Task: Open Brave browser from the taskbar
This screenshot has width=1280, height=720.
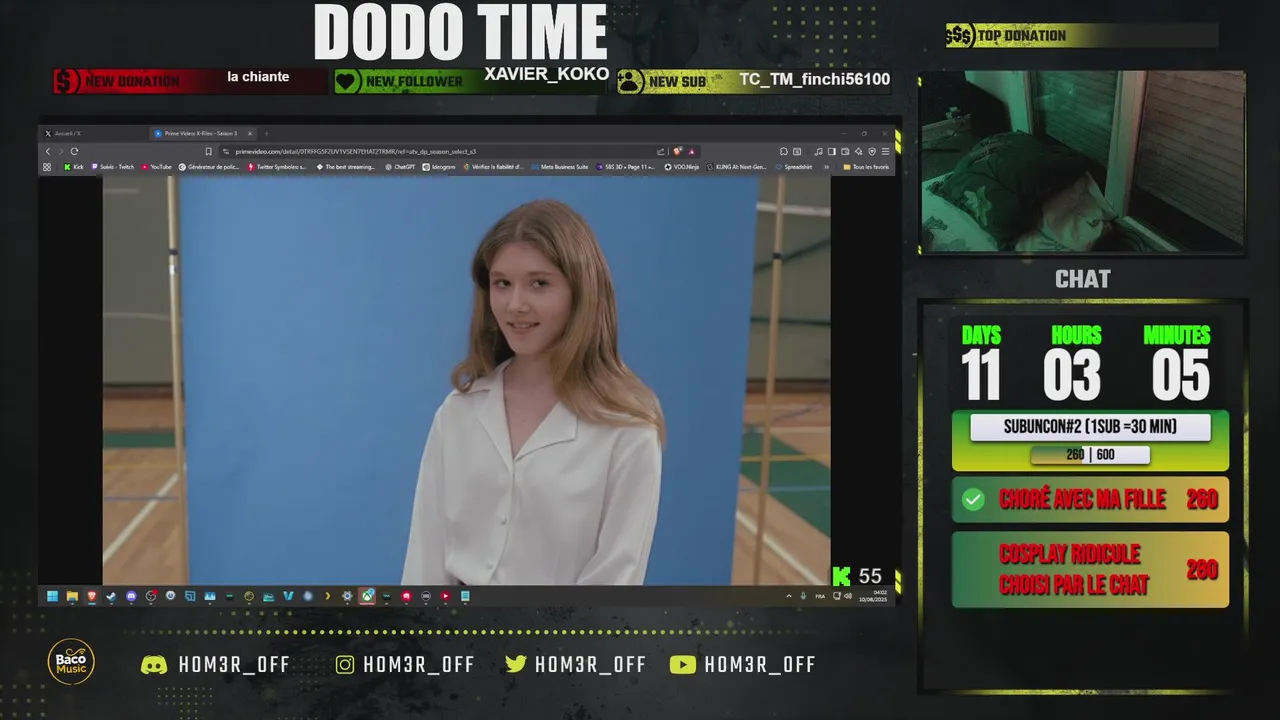Action: (92, 596)
